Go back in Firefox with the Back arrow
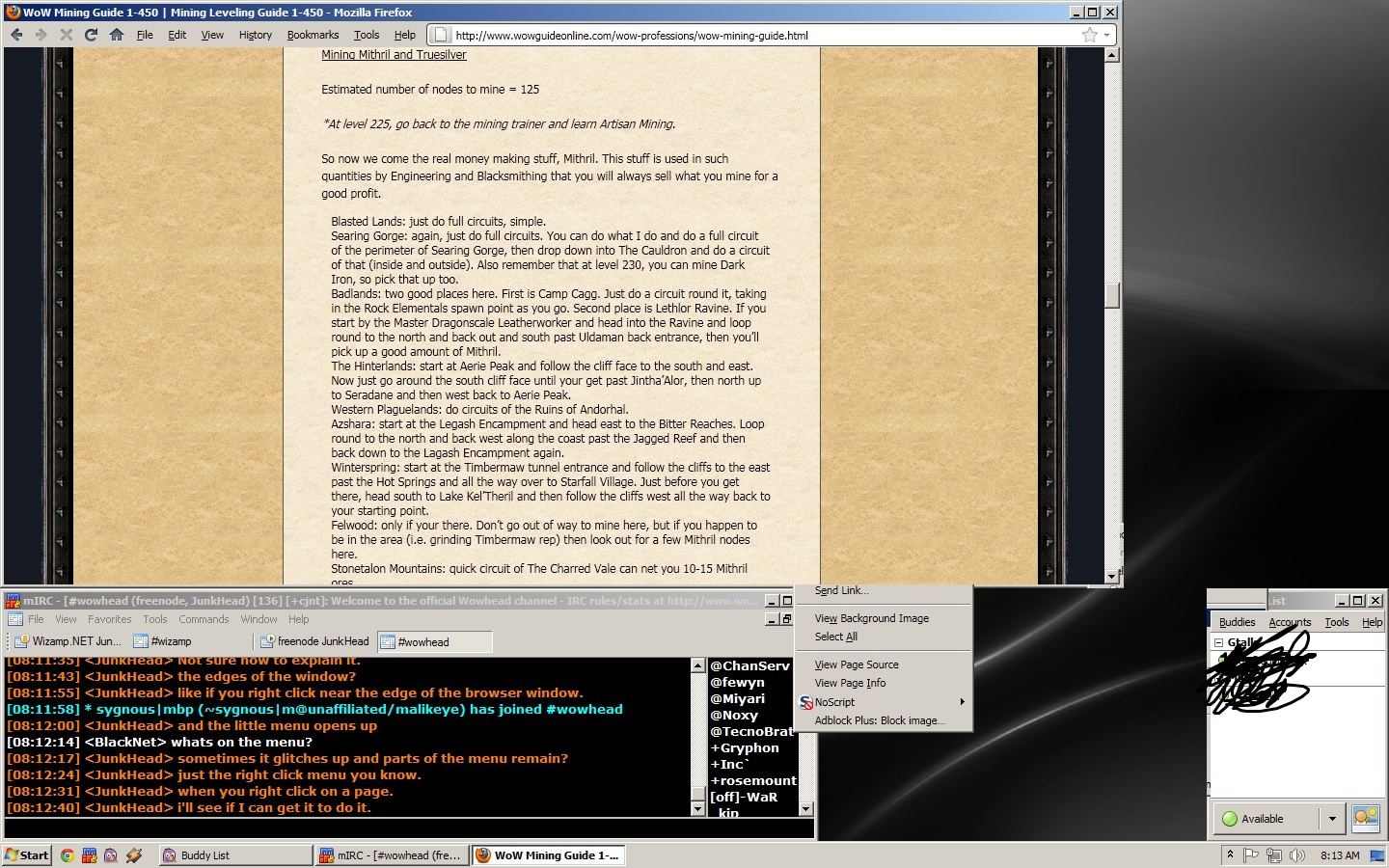Viewport: 1389px width, 868px height. coord(16,35)
